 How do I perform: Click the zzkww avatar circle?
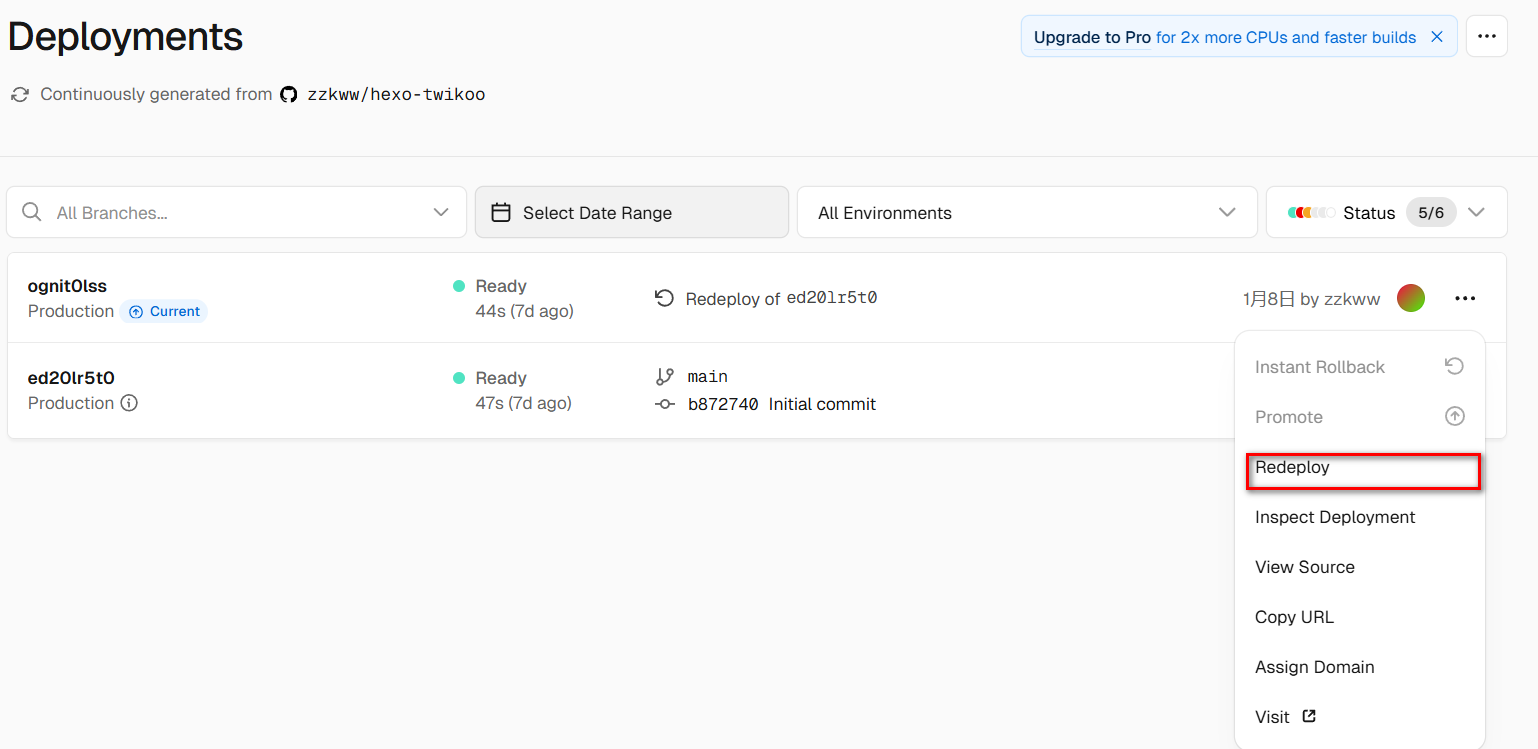pos(1411,298)
